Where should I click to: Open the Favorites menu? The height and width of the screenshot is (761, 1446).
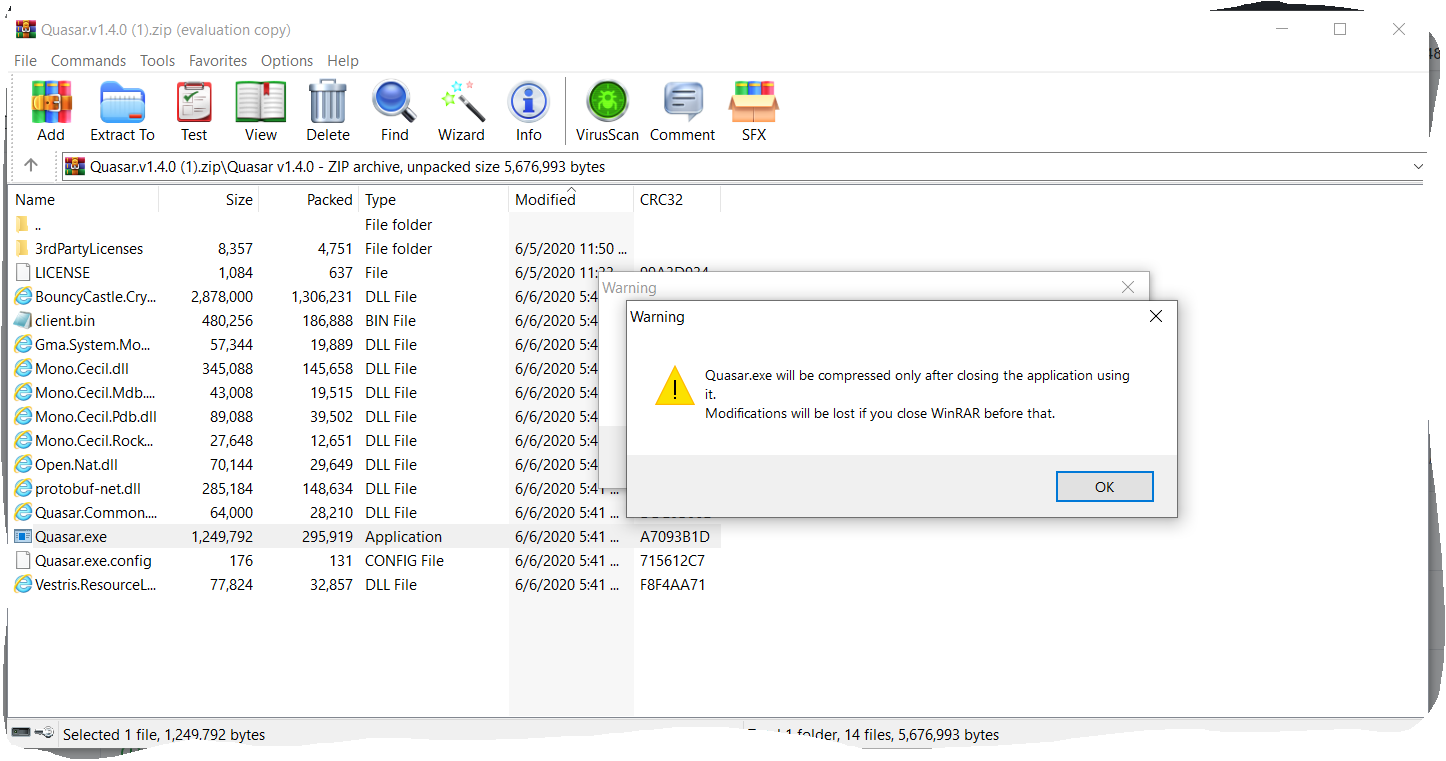point(218,61)
